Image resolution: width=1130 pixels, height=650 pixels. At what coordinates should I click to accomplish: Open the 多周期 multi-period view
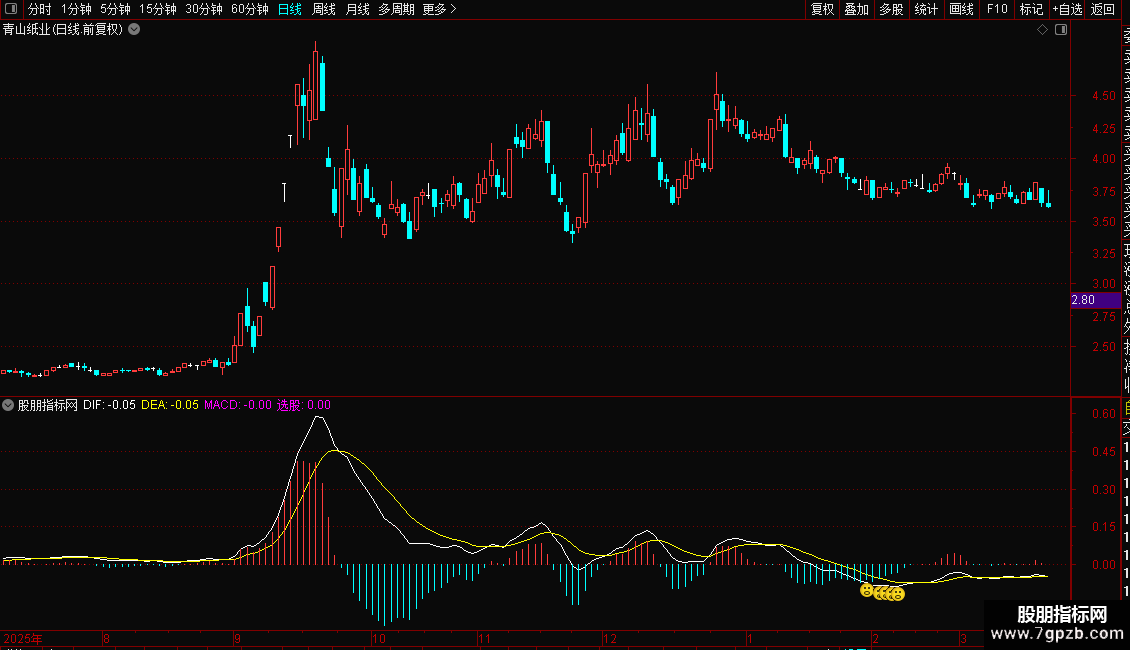pyautogui.click(x=396, y=9)
